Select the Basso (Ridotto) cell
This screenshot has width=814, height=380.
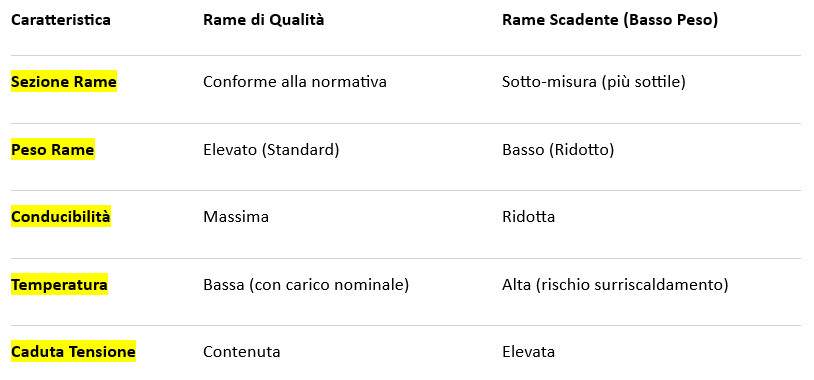click(x=558, y=150)
